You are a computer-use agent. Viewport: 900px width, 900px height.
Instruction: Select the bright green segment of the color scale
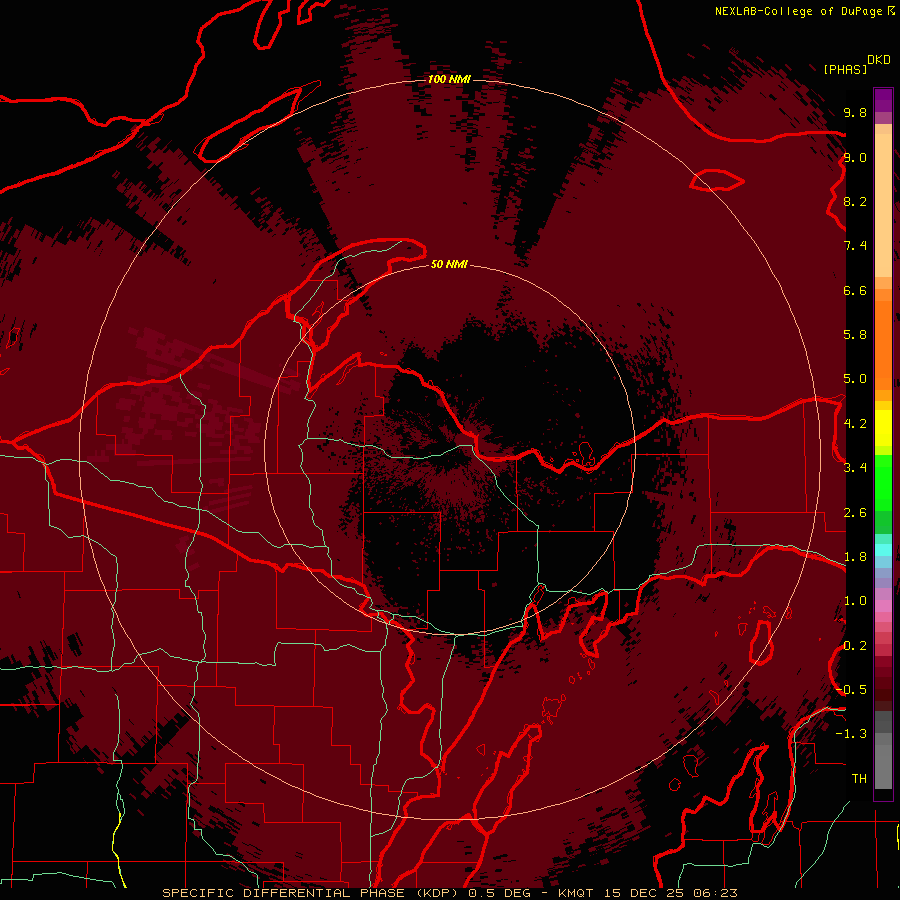[x=883, y=482]
